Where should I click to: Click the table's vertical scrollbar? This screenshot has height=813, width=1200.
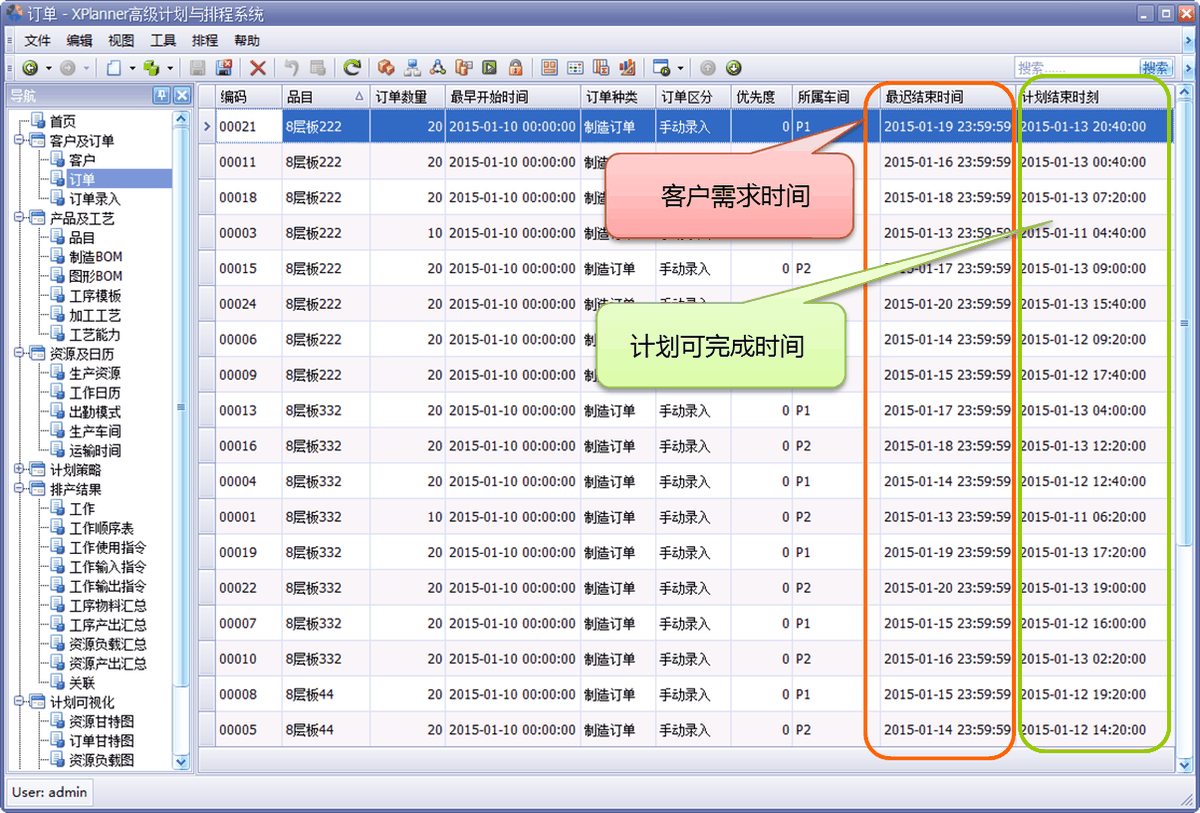coord(1184,430)
